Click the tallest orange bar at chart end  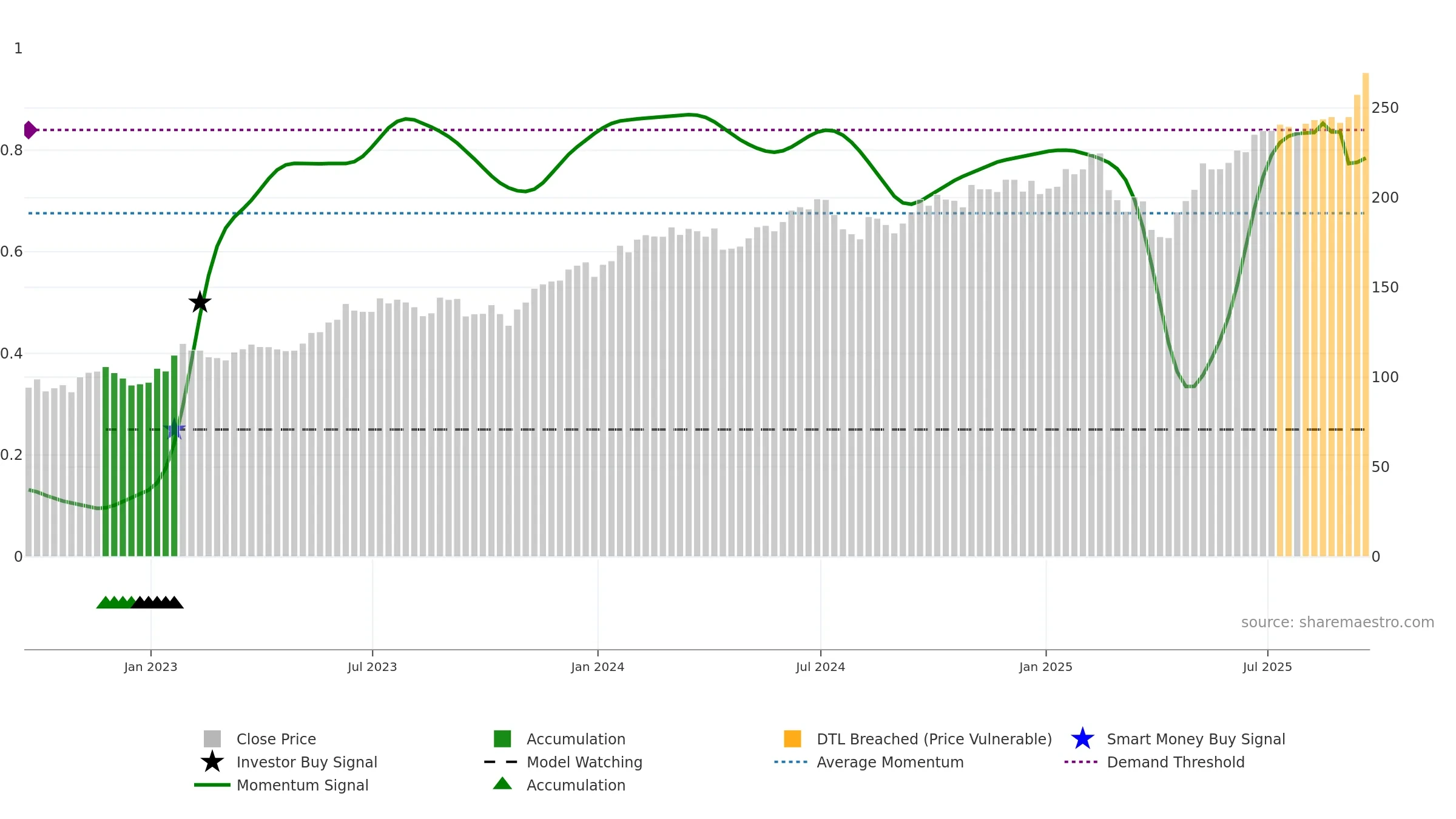1366,314
